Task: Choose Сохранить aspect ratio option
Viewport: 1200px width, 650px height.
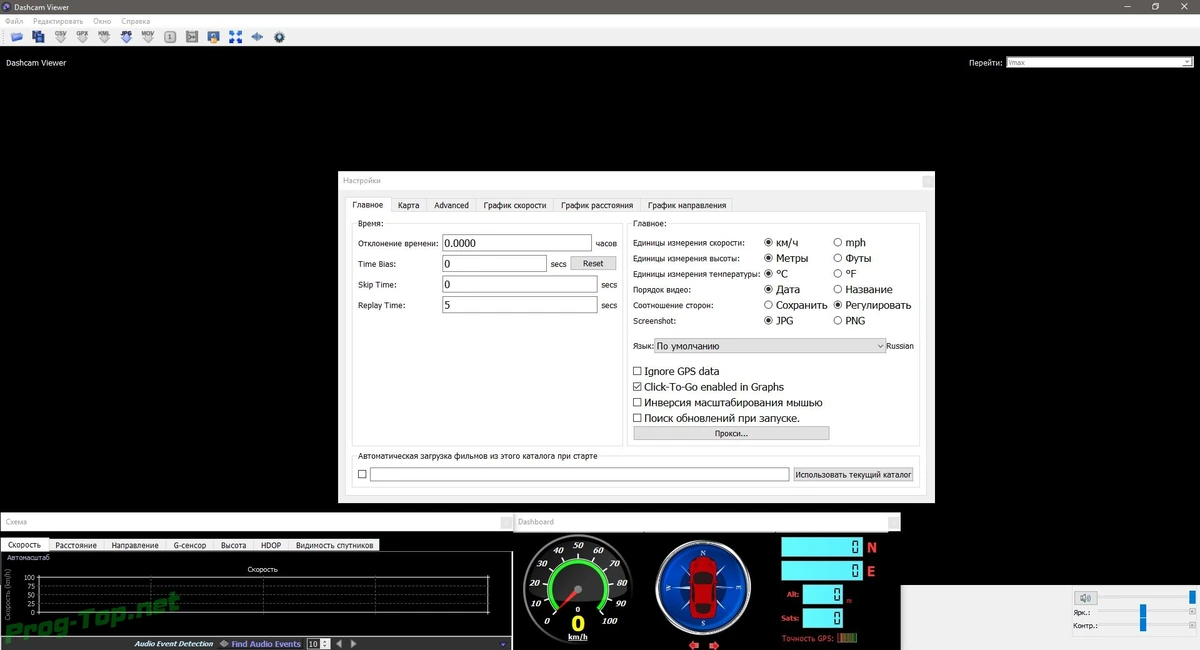Action: point(795,305)
